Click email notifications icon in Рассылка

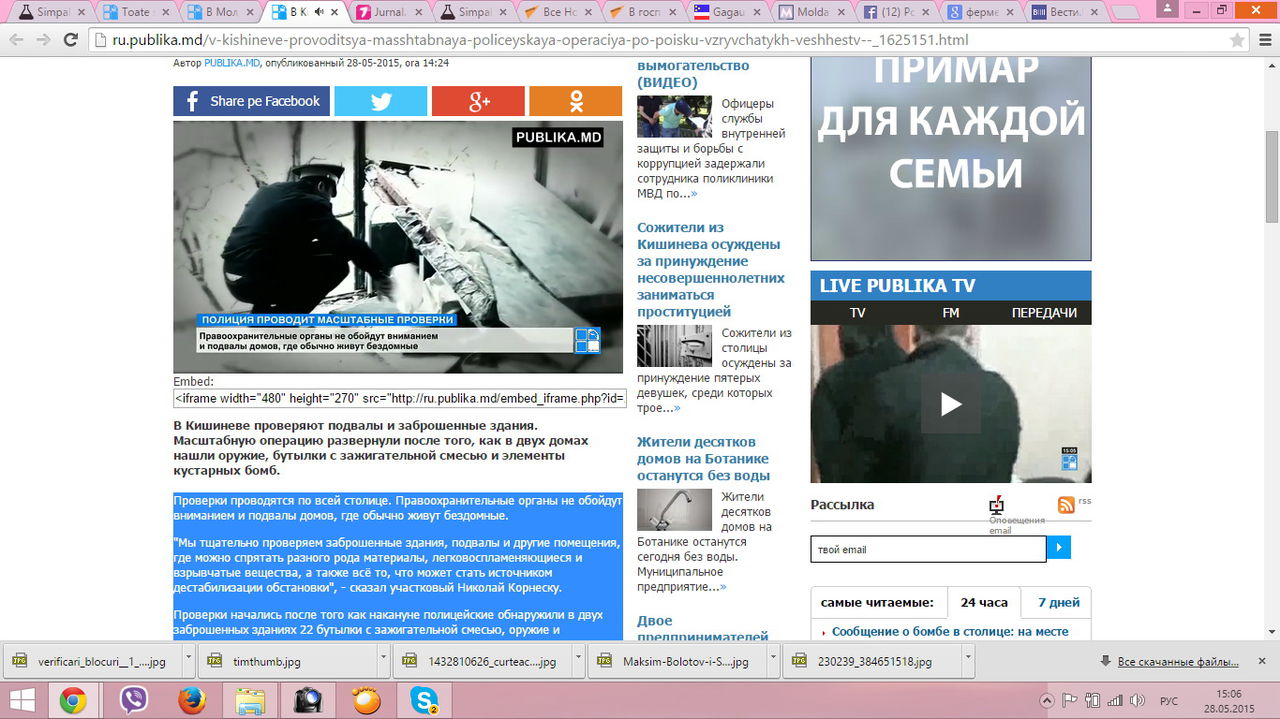tap(996, 504)
